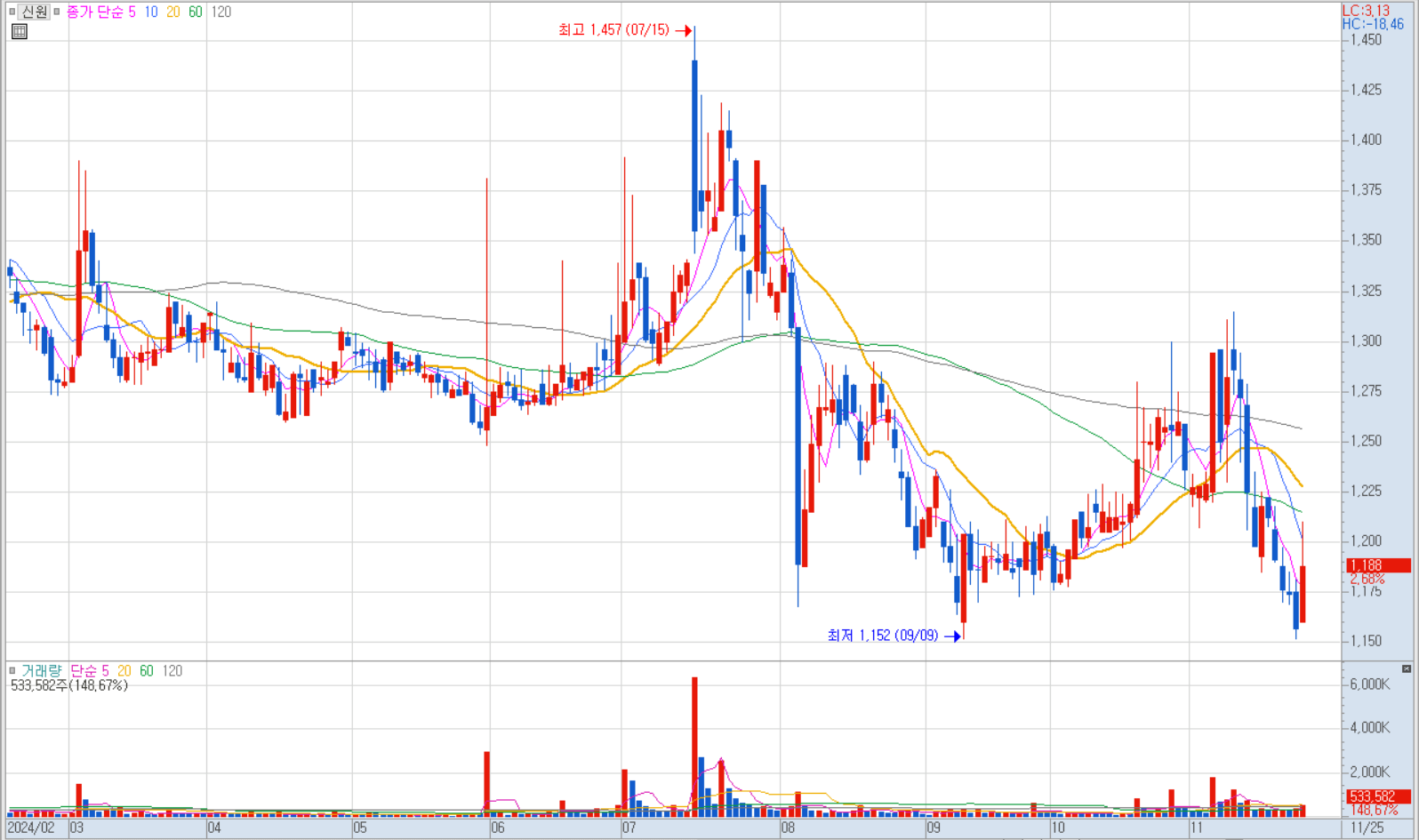Open the data table grid icon
This screenshot has width=1419, height=840.
pos(20,31)
